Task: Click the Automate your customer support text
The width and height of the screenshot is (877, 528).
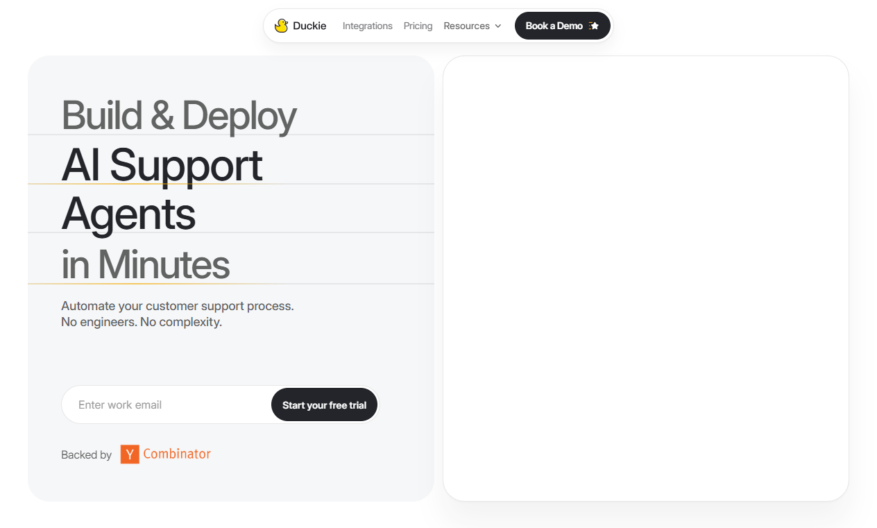Action: tap(177, 306)
